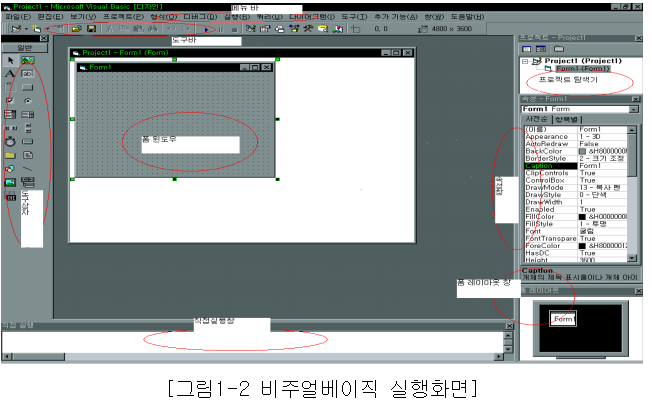Select the OLE control tool
This screenshot has height=407, width=652.
[10, 196]
